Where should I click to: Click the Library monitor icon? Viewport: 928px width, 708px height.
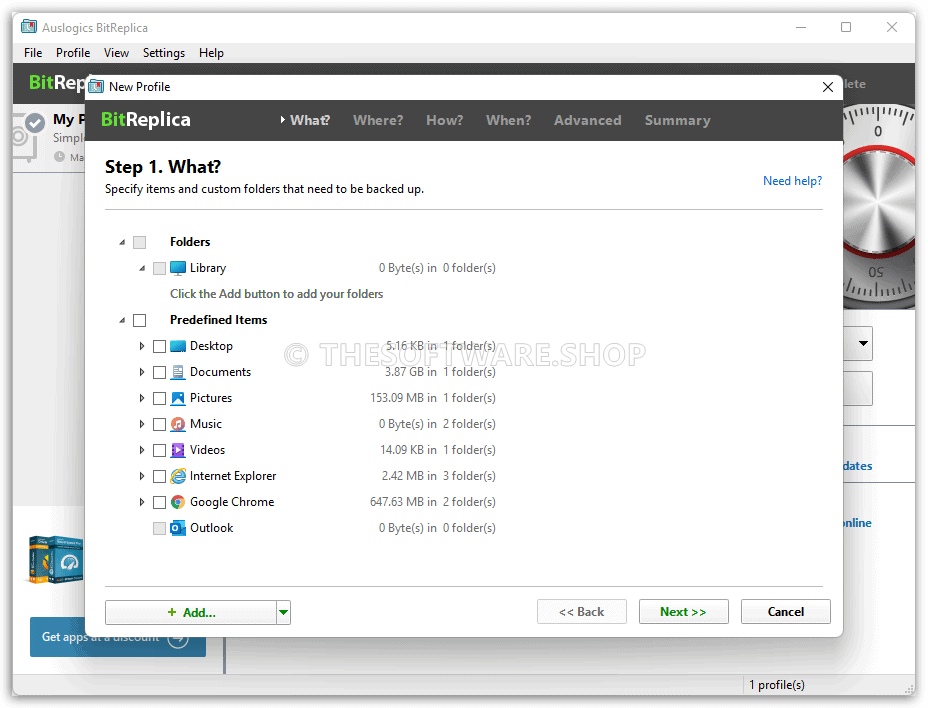(x=178, y=268)
